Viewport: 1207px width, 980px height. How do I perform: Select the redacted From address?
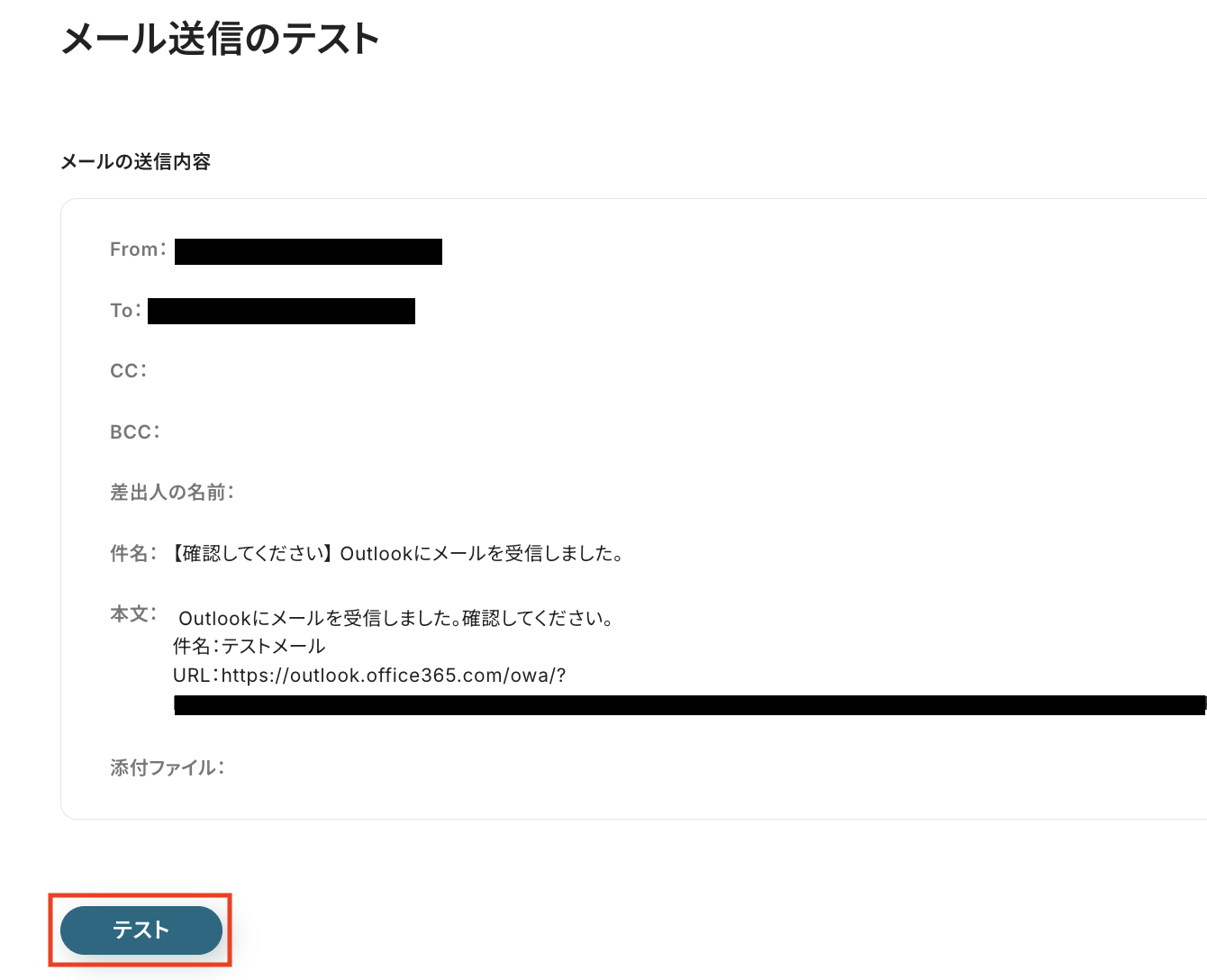[308, 251]
